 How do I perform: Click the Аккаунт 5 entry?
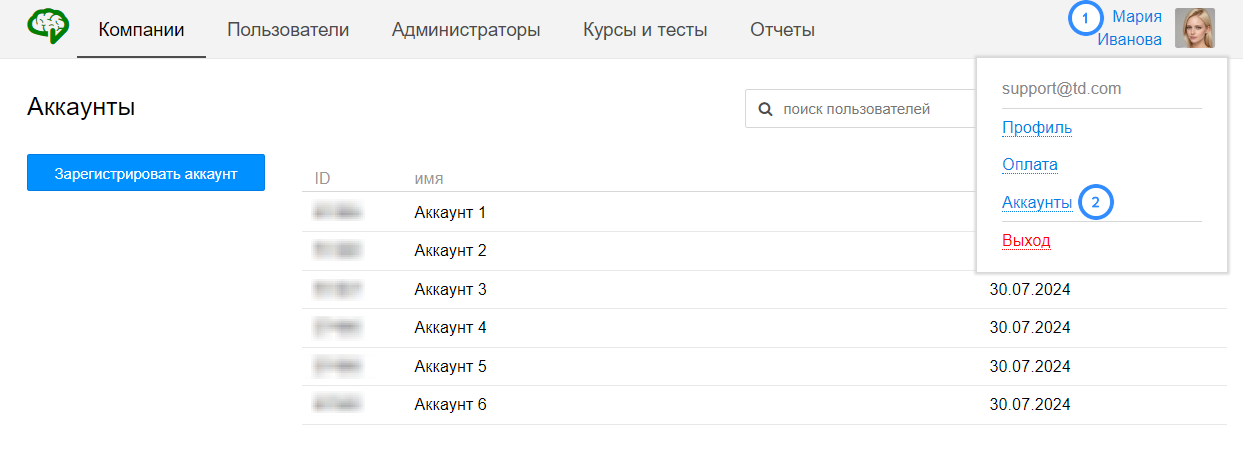[450, 367]
